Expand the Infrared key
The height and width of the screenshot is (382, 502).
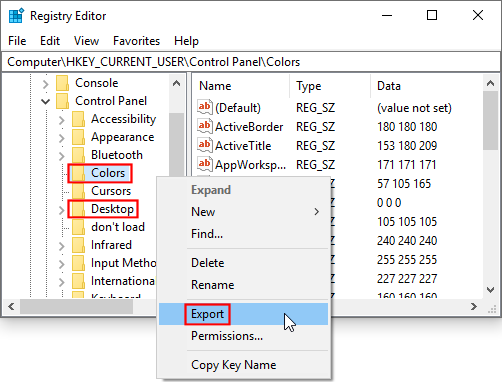(x=62, y=246)
